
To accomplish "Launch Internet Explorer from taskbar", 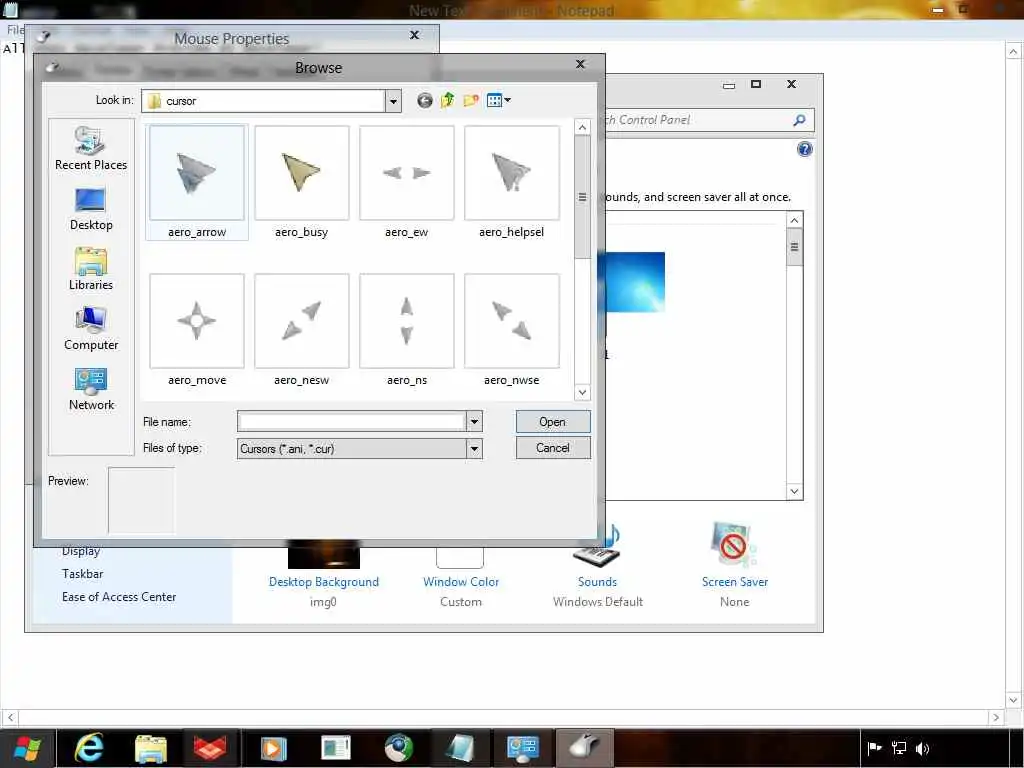I will (89, 748).
